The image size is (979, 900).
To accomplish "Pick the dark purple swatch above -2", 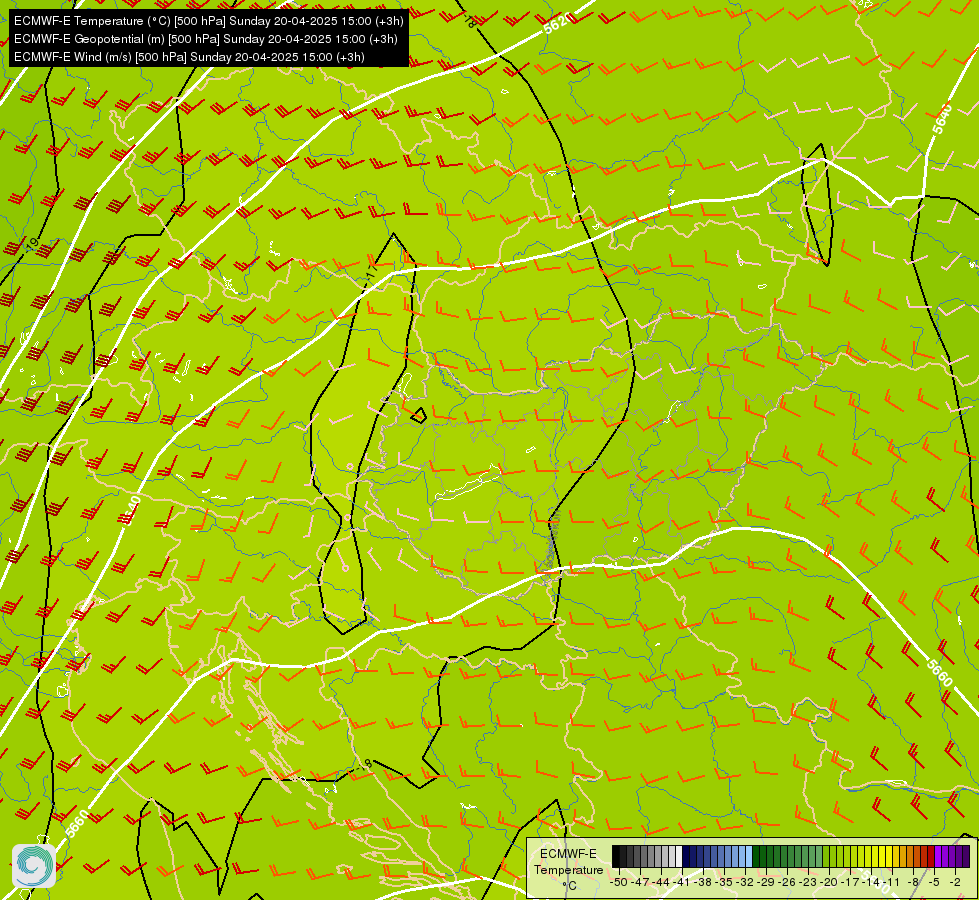I will [x=959, y=856].
